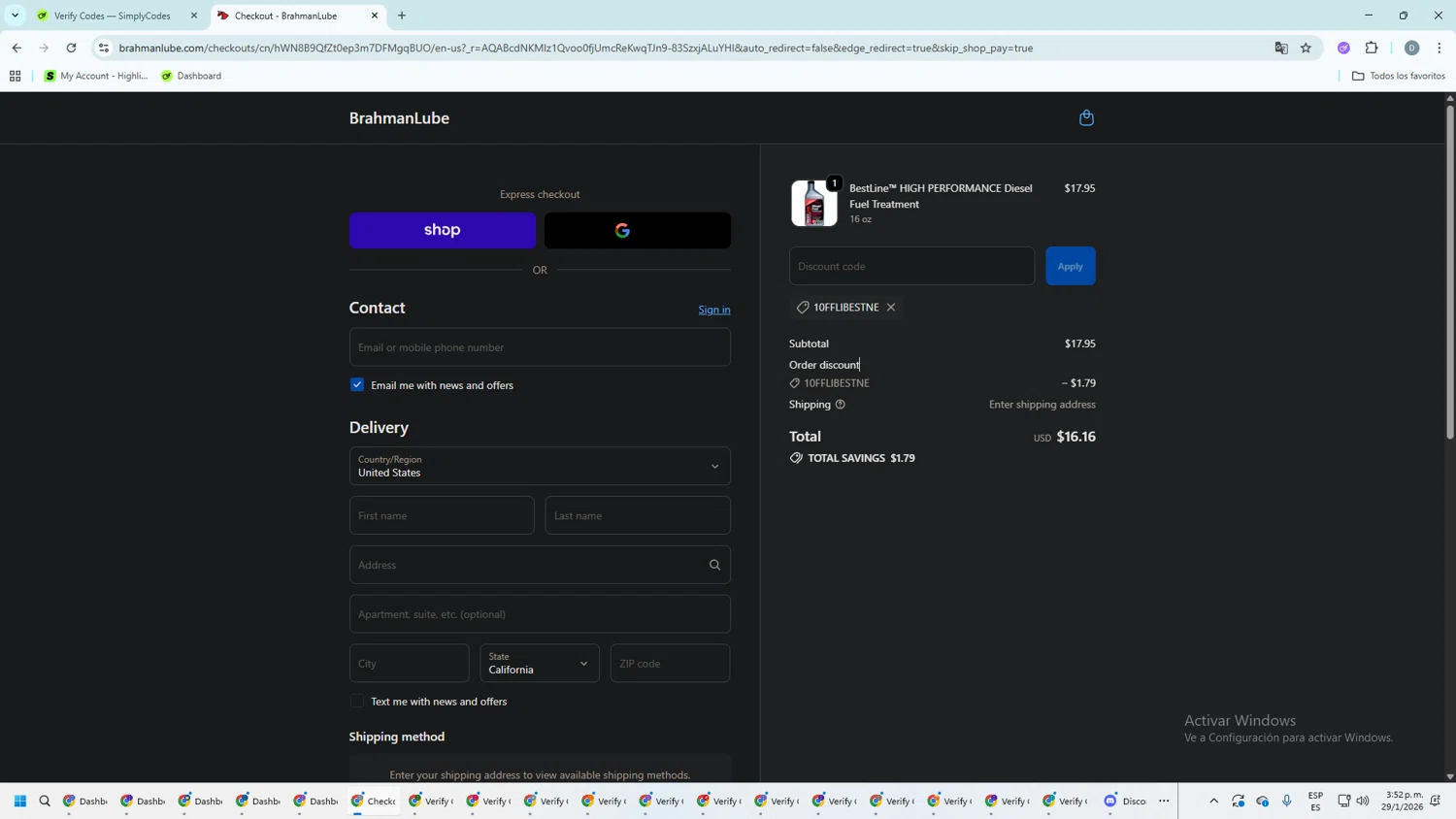The image size is (1456, 819).
Task: Open the notifications bell in tray
Action: tap(1436, 802)
